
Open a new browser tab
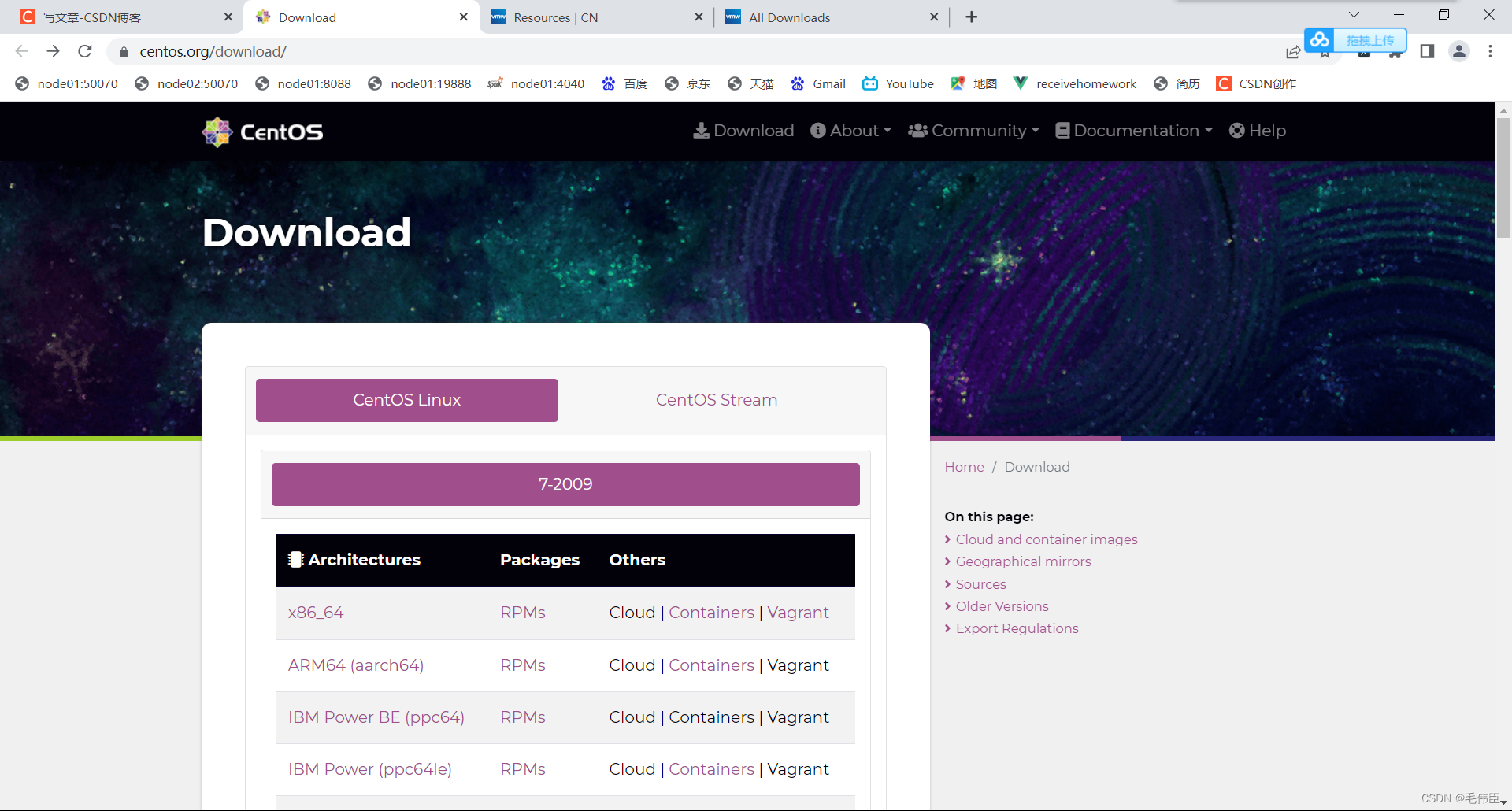click(x=972, y=17)
